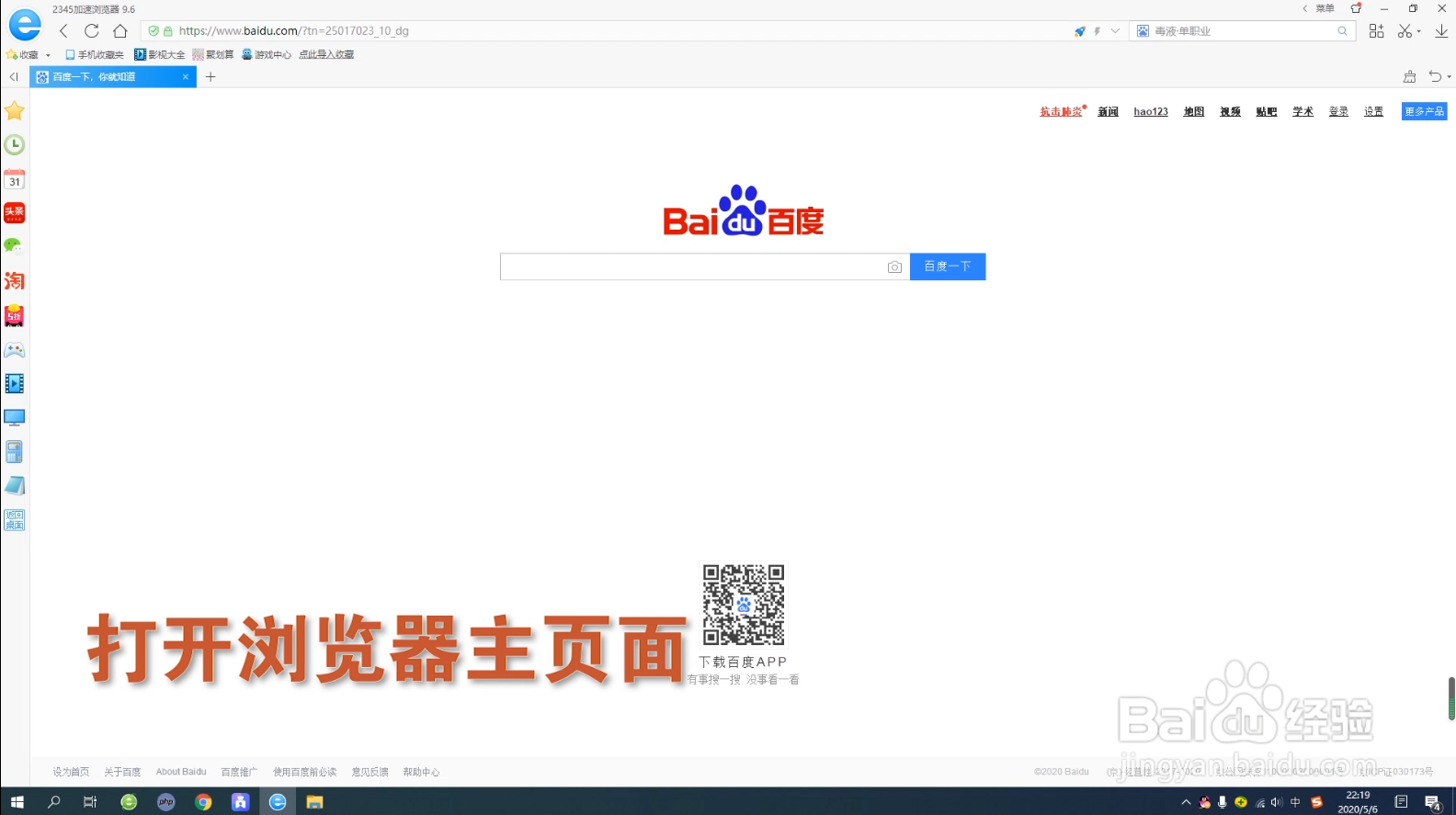Open 聚划算 bookmark
This screenshot has width=1456, height=815.
click(213, 54)
